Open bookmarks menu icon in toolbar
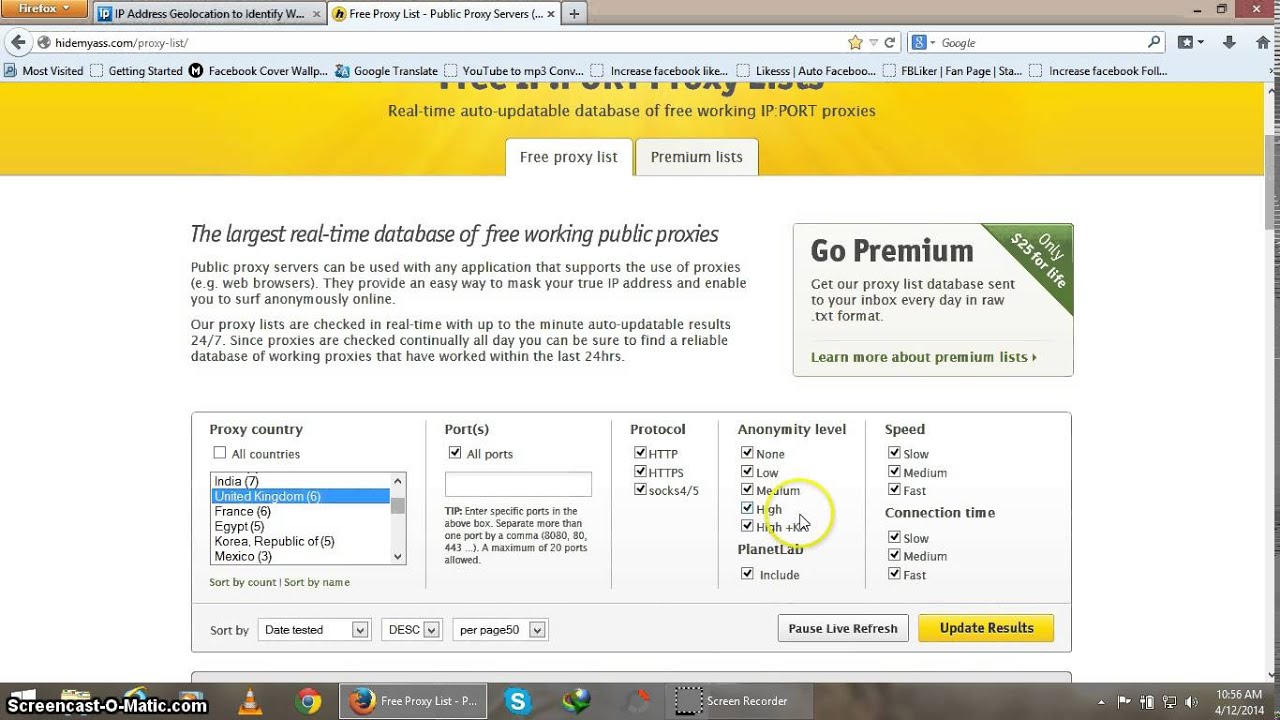This screenshot has height=720, width=1280. (x=1185, y=43)
